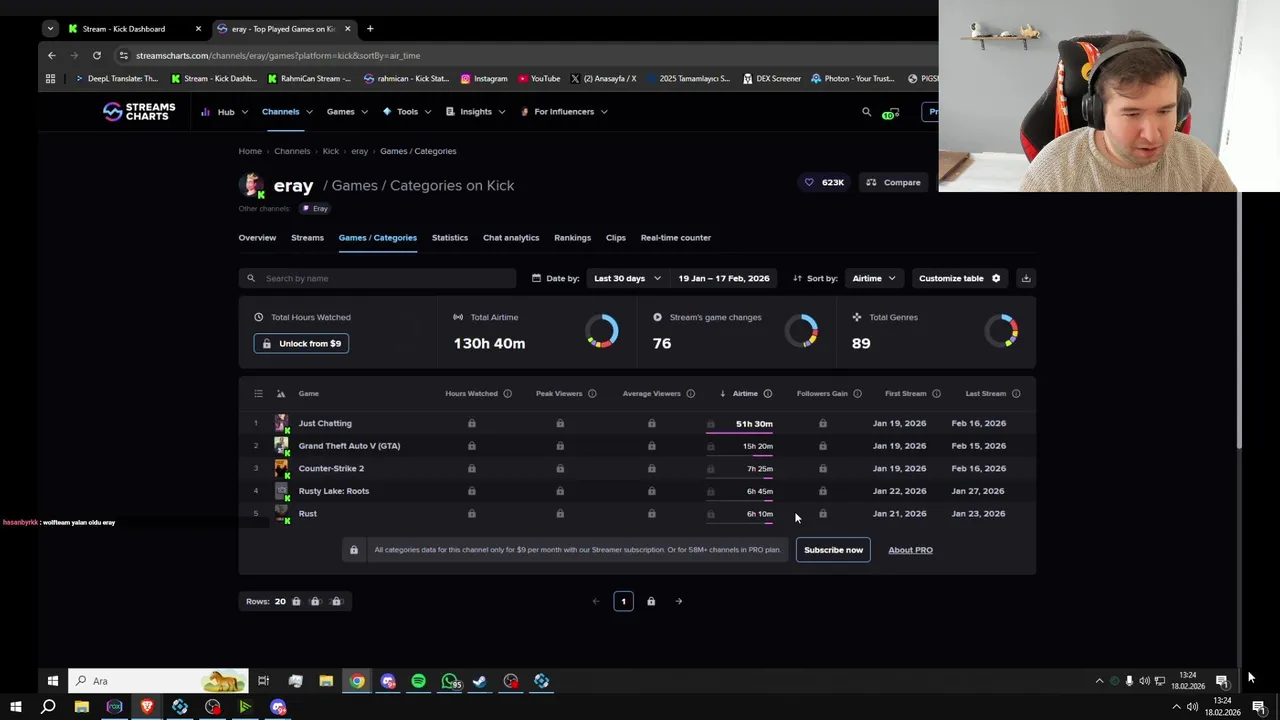Open the Photon bookmark
This screenshot has width=1280, height=720.
pyautogui.click(x=853, y=78)
